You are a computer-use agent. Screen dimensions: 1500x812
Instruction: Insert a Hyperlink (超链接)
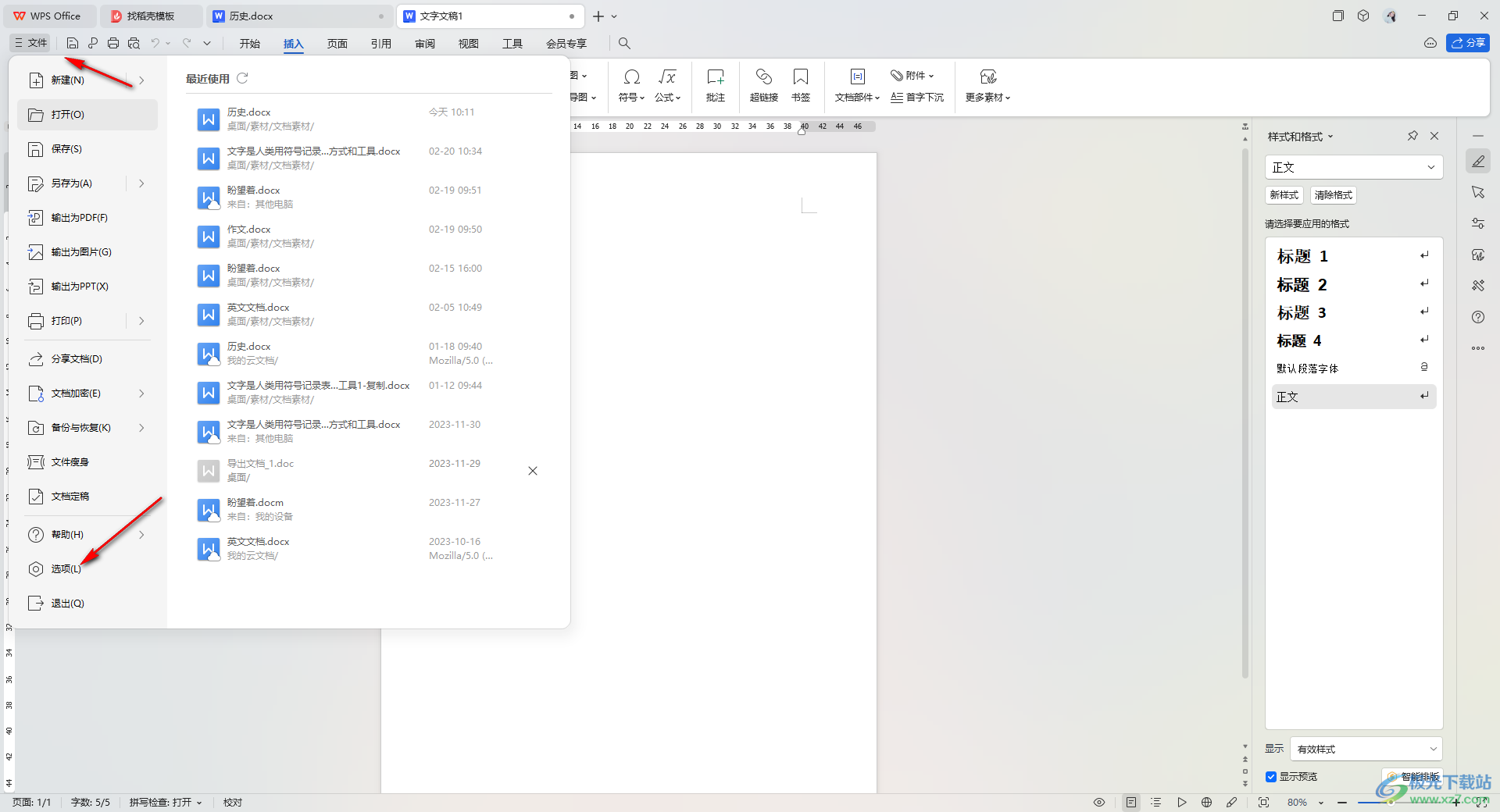764,86
